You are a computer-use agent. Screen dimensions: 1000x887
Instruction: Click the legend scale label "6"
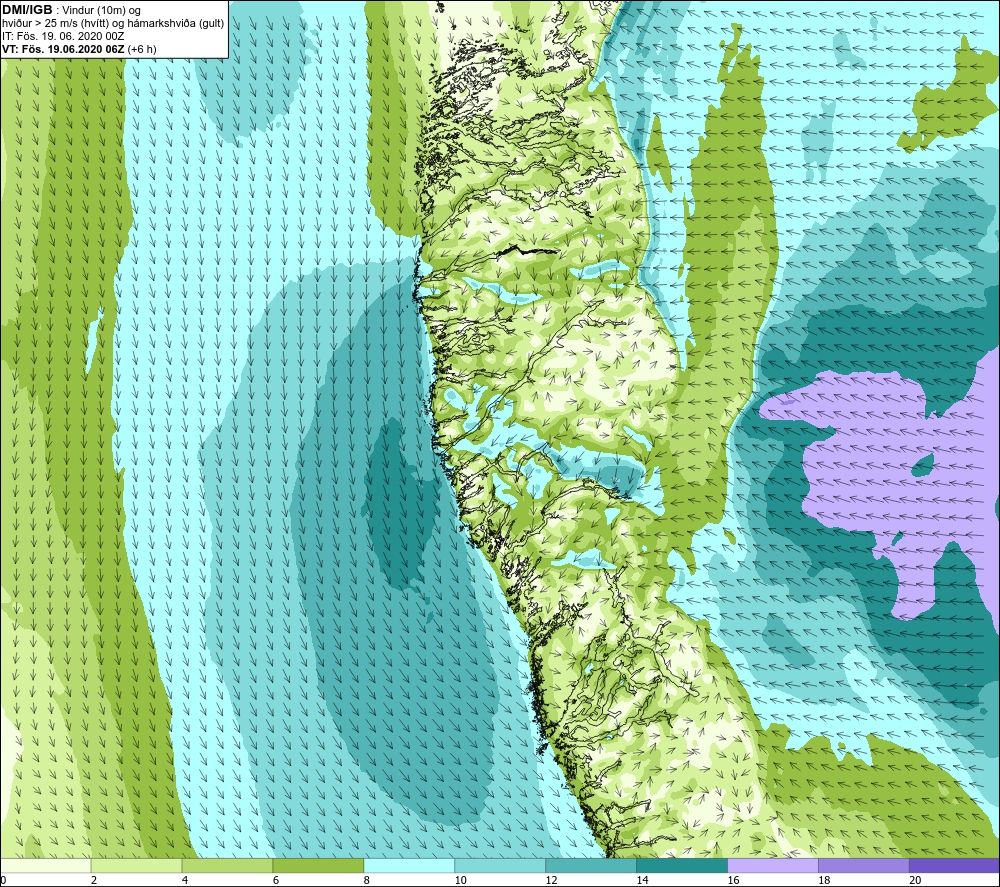[x=276, y=880]
